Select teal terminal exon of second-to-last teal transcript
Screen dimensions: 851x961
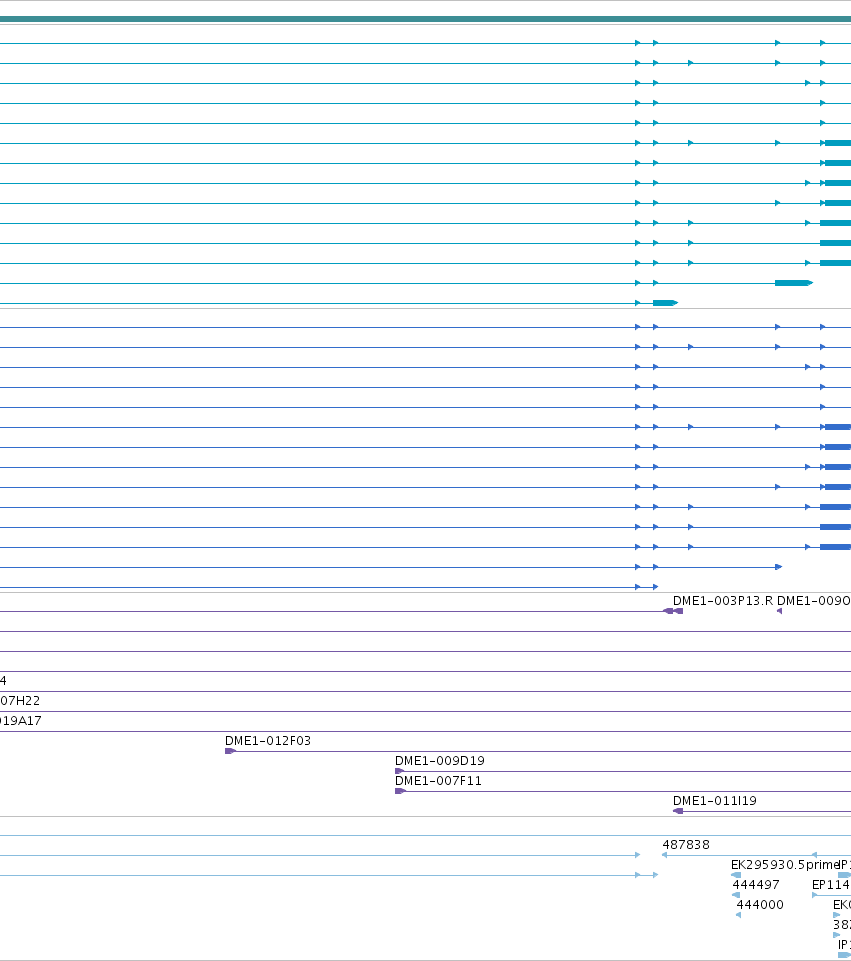pos(793,283)
